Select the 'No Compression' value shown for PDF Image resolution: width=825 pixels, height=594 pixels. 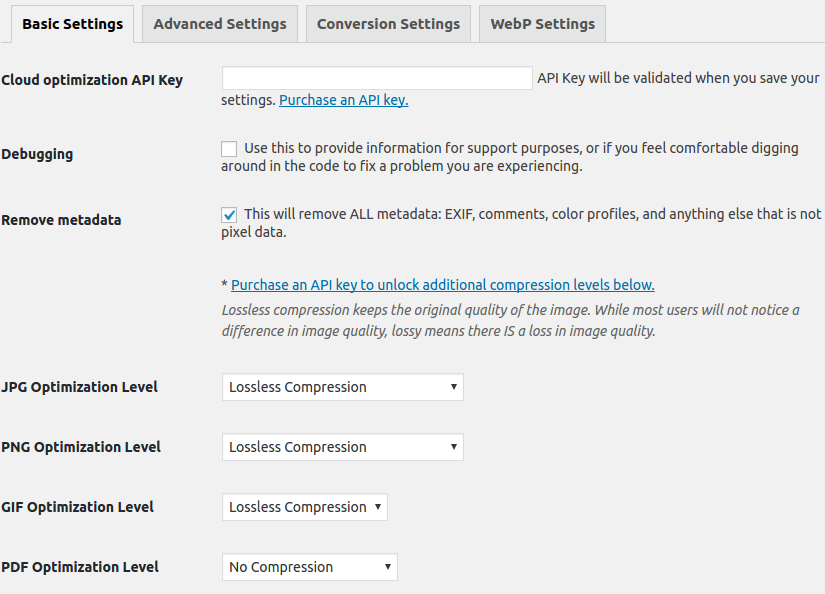pyautogui.click(x=280, y=567)
